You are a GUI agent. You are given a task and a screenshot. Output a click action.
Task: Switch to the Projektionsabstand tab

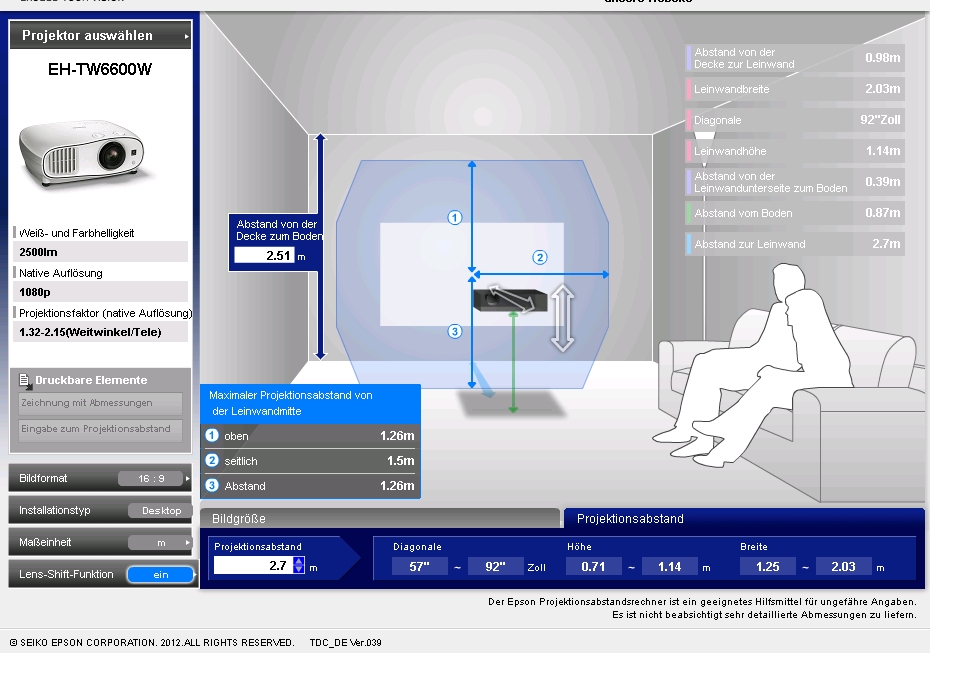[x=744, y=519]
